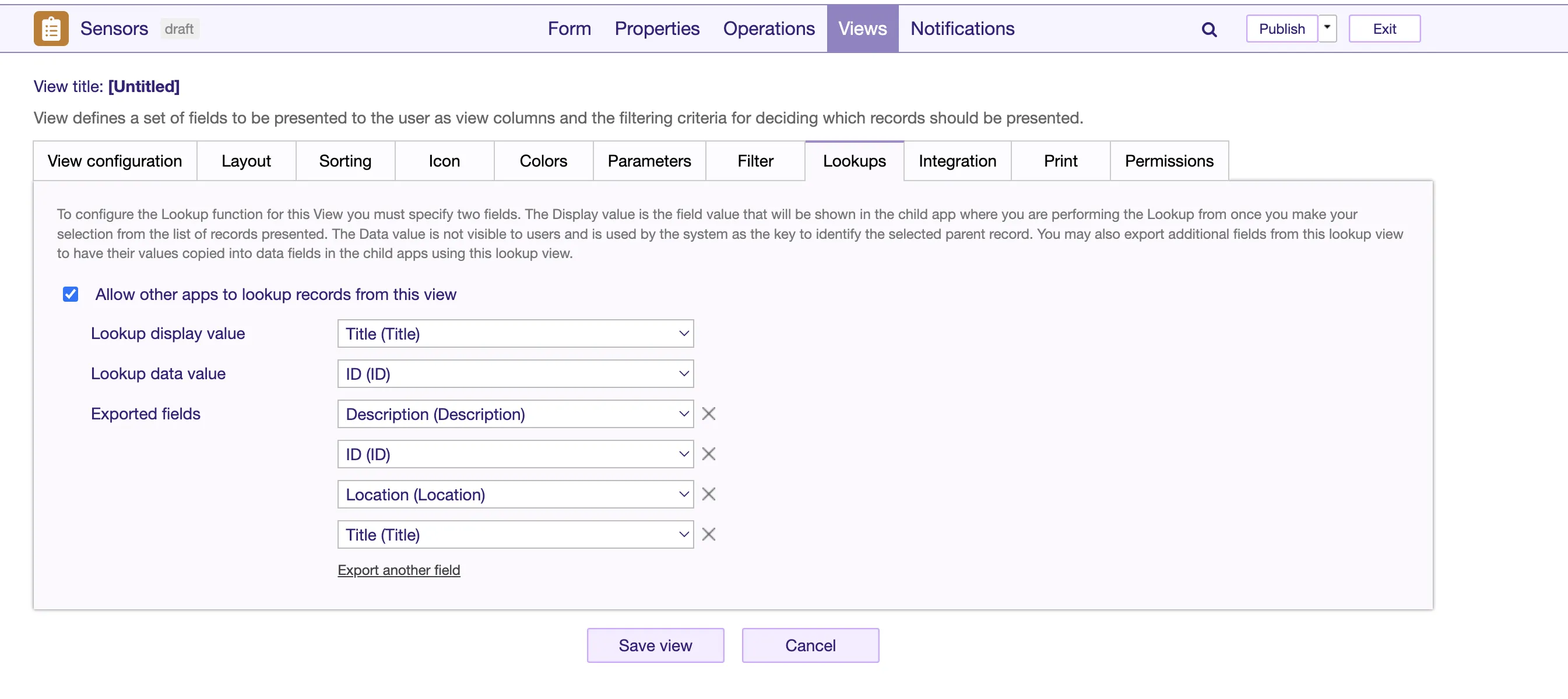This screenshot has height=699, width=1568.
Task: Remove the Description exported field
Action: [708, 414]
